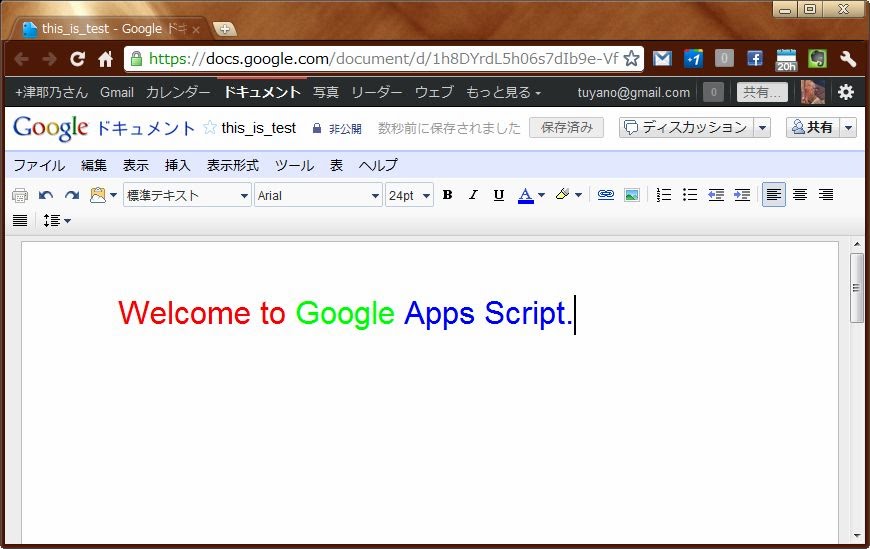The image size is (870, 549).
Task: Toggle italic formatting
Action: pos(473,195)
